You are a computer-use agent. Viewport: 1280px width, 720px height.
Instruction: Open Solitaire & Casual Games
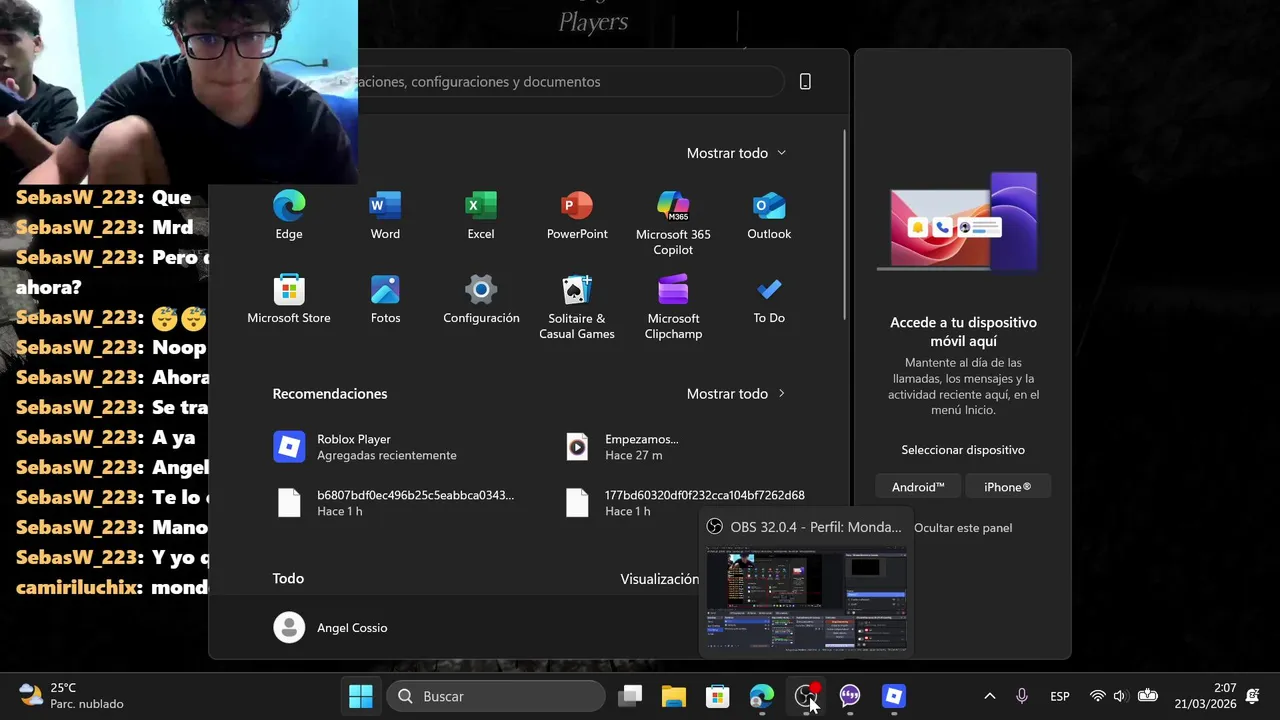pos(577,306)
